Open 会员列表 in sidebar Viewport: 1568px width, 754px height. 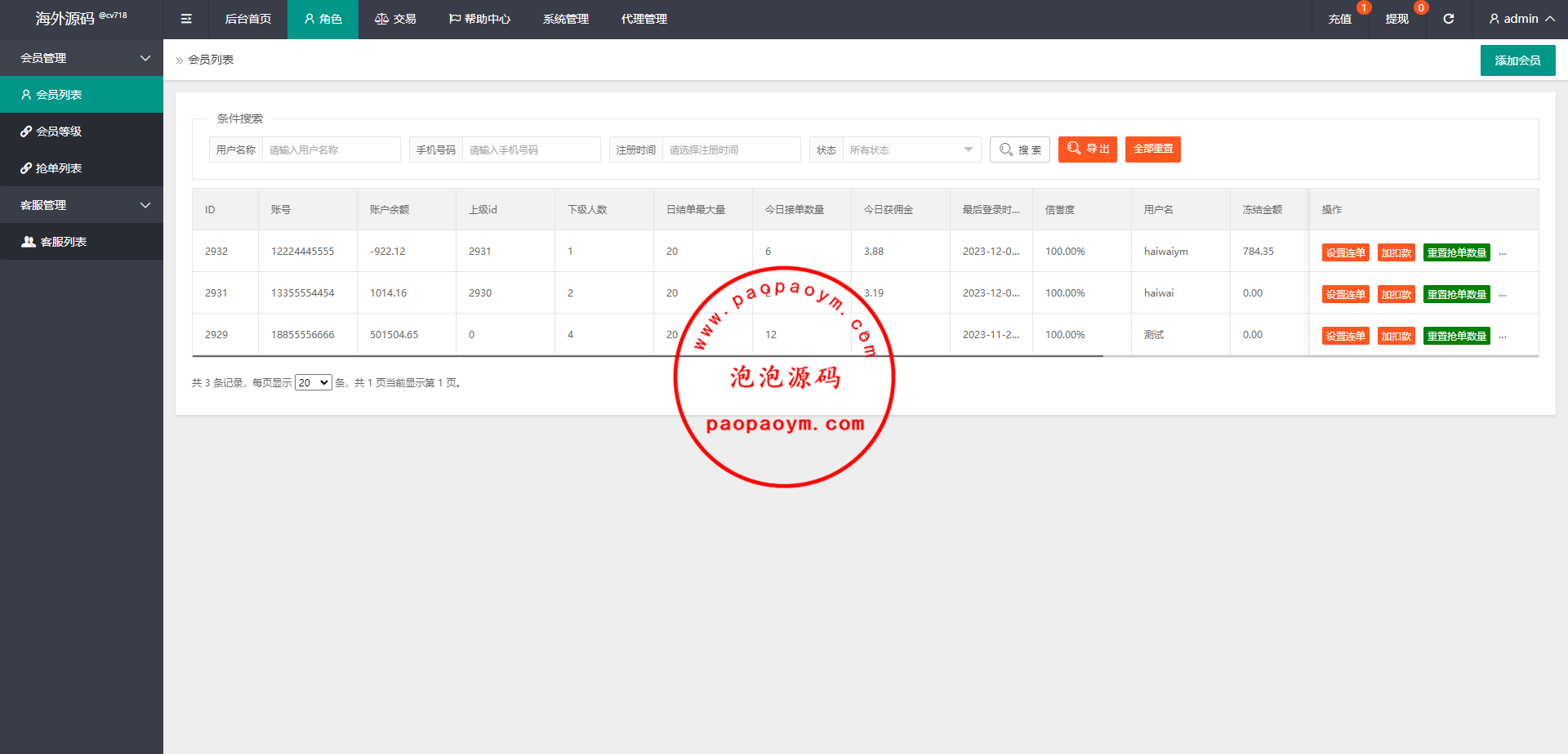82,95
